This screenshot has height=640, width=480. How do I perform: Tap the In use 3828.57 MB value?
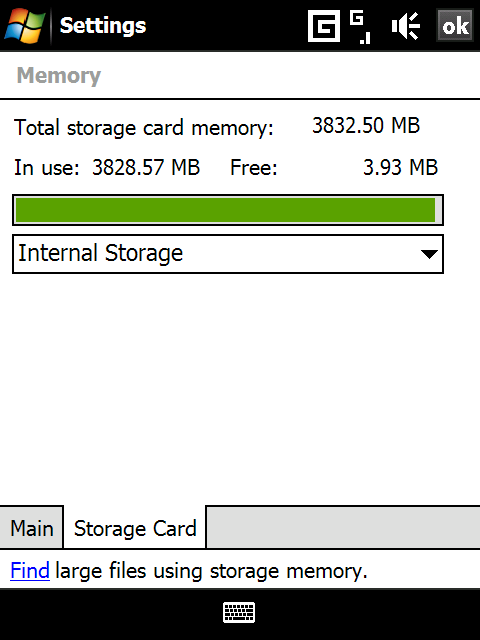[146, 167]
